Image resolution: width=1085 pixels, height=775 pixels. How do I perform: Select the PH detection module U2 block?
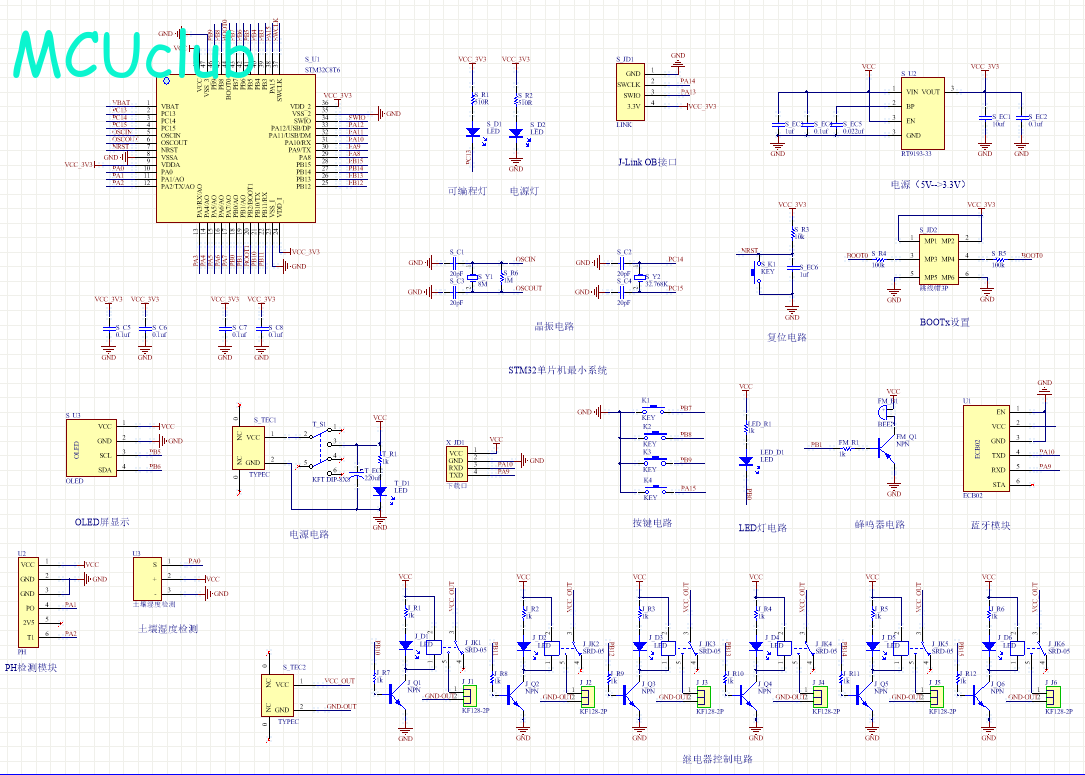(27, 601)
